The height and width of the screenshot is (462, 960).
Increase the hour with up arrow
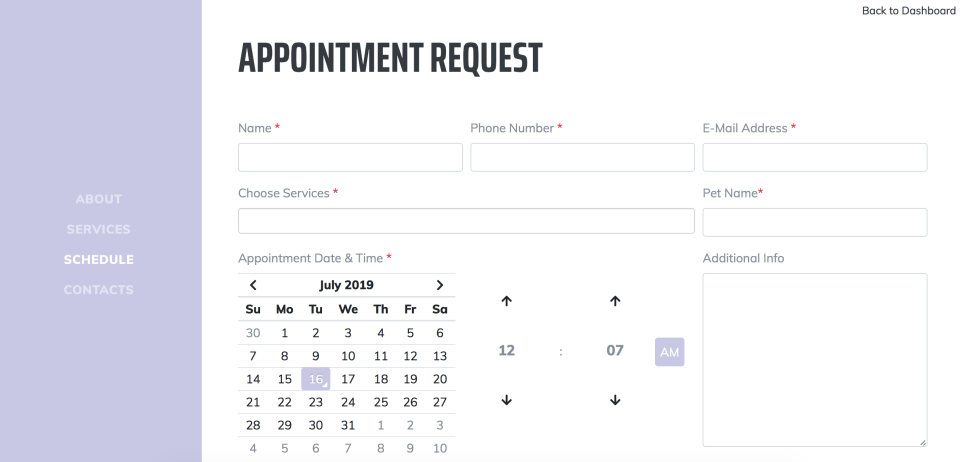(506, 300)
